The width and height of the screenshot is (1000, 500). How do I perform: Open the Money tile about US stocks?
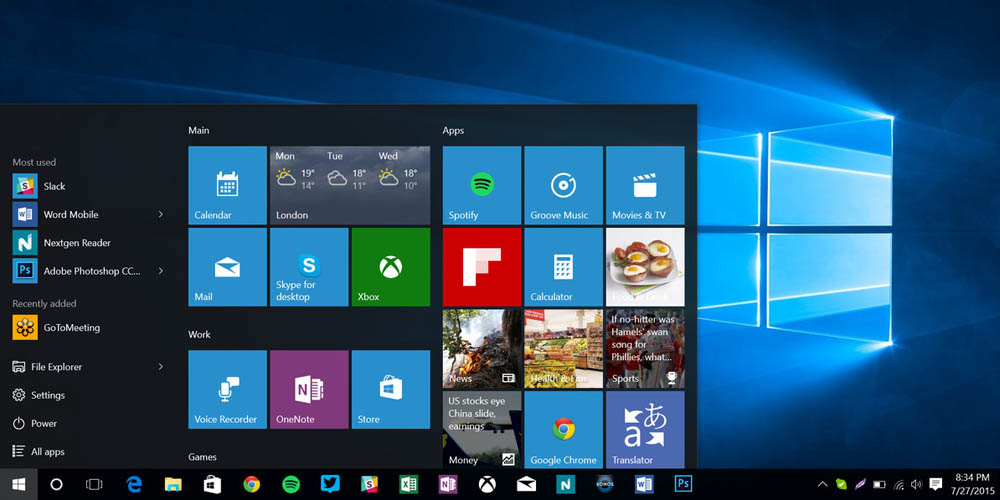(x=482, y=429)
